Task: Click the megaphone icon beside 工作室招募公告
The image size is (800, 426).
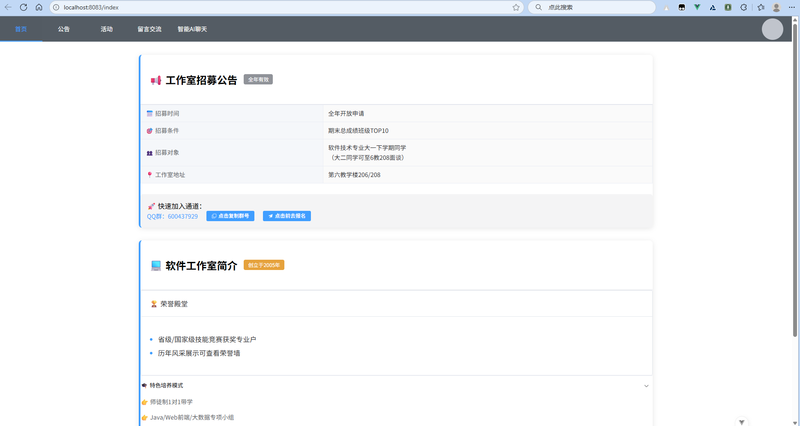Action: tap(156, 80)
